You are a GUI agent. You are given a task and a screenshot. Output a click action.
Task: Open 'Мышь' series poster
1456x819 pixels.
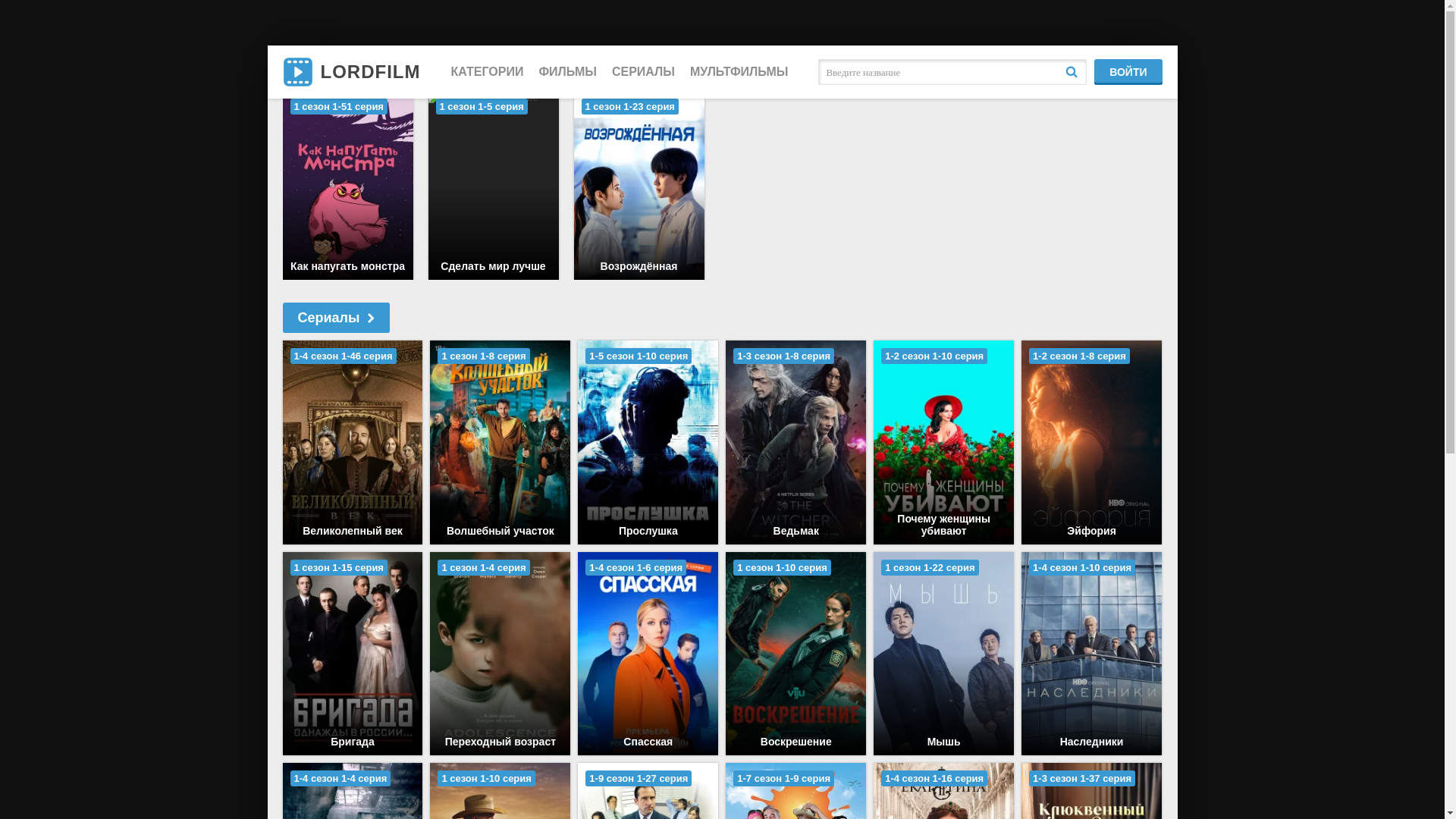(x=943, y=654)
